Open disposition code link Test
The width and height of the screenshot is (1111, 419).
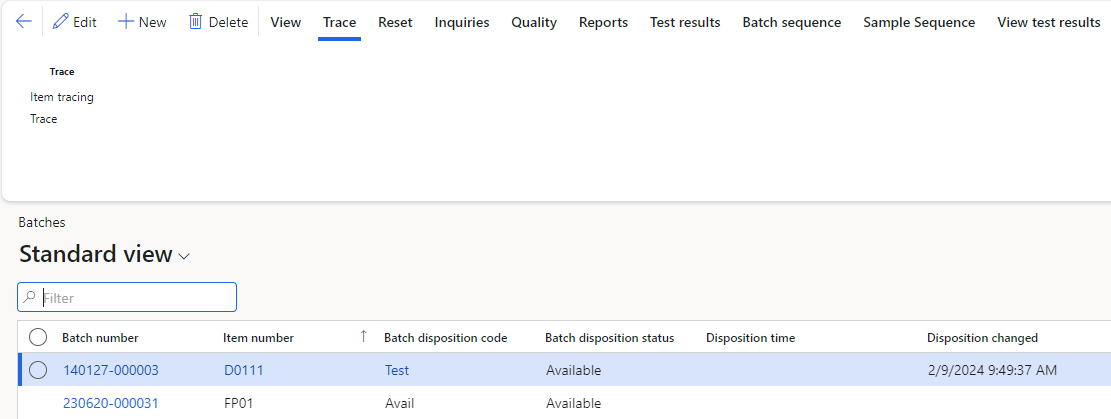coord(397,370)
